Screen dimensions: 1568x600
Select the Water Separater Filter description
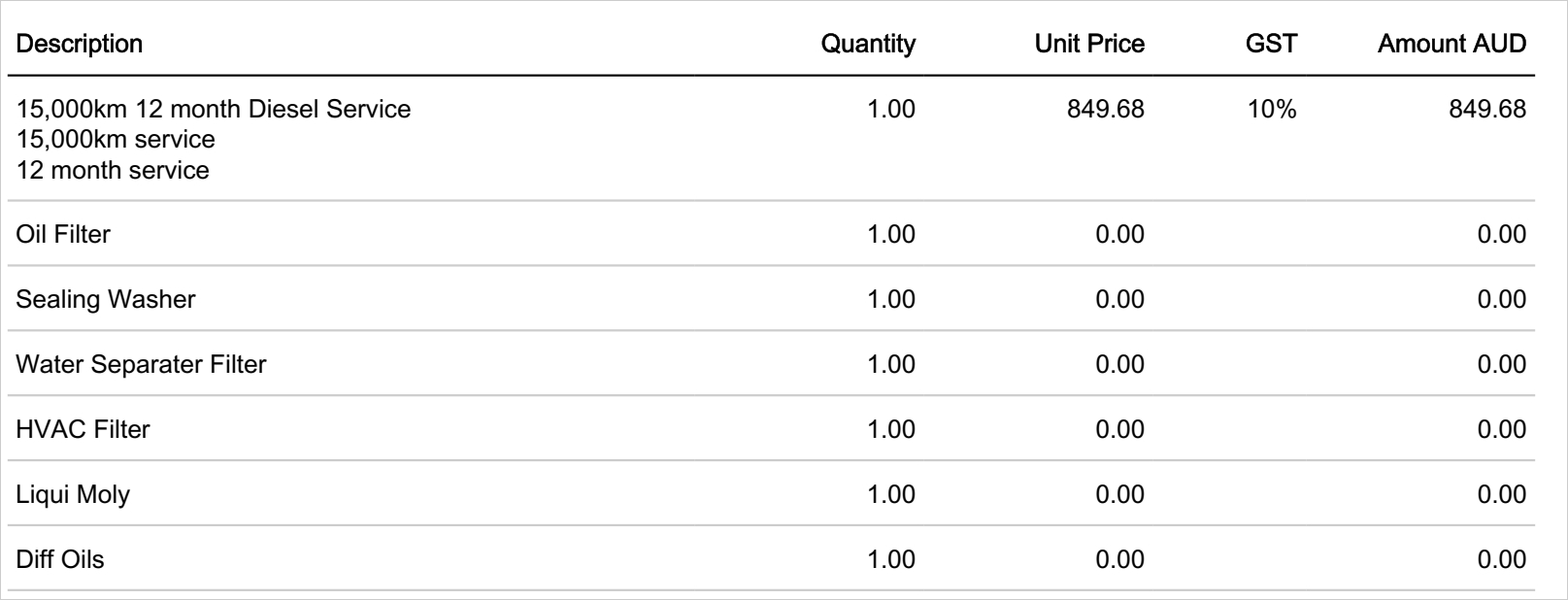[x=141, y=364]
